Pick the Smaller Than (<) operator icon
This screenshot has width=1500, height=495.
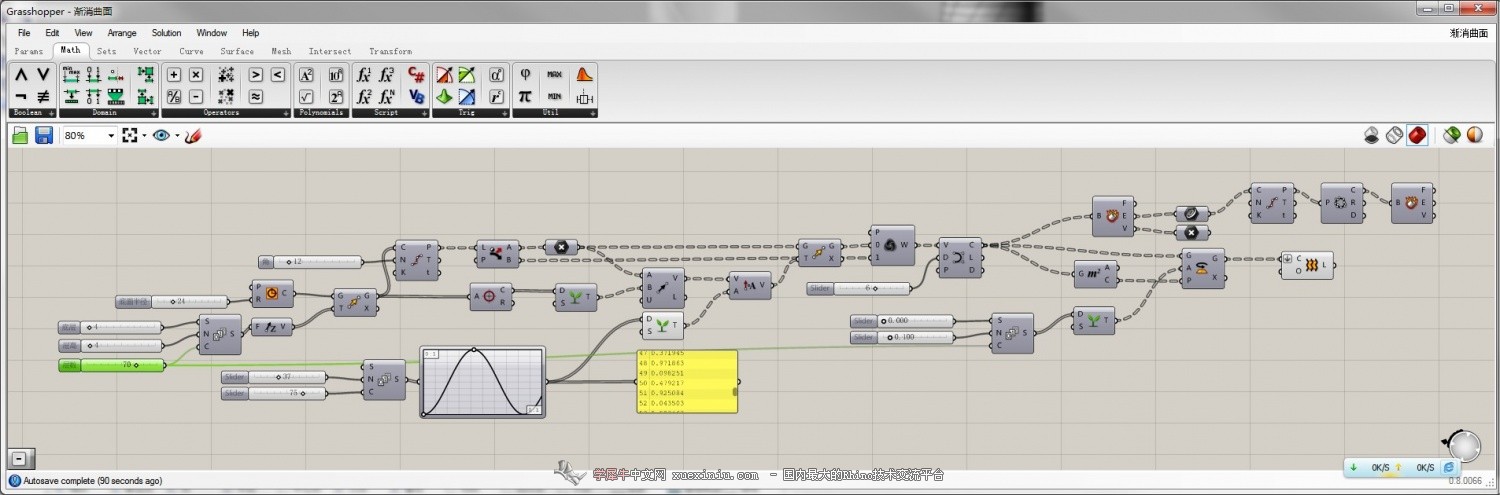[x=277, y=74]
